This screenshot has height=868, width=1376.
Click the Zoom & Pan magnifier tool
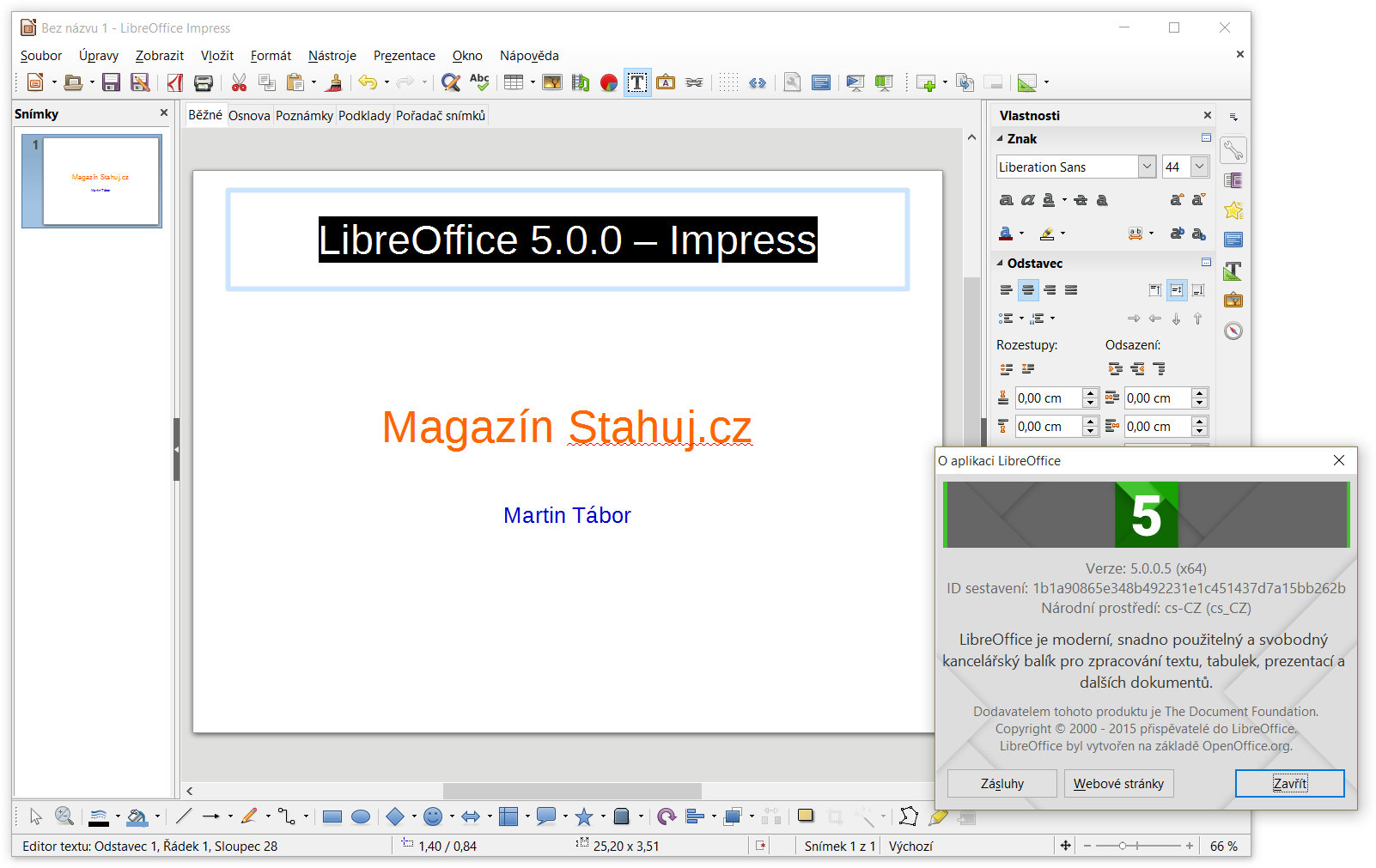64,816
